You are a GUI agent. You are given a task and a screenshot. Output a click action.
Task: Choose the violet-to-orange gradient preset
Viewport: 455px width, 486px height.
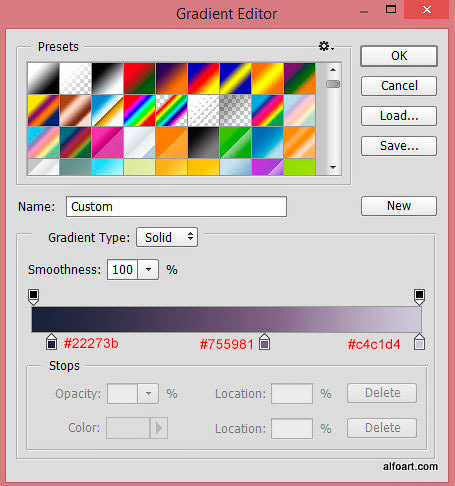pos(171,78)
